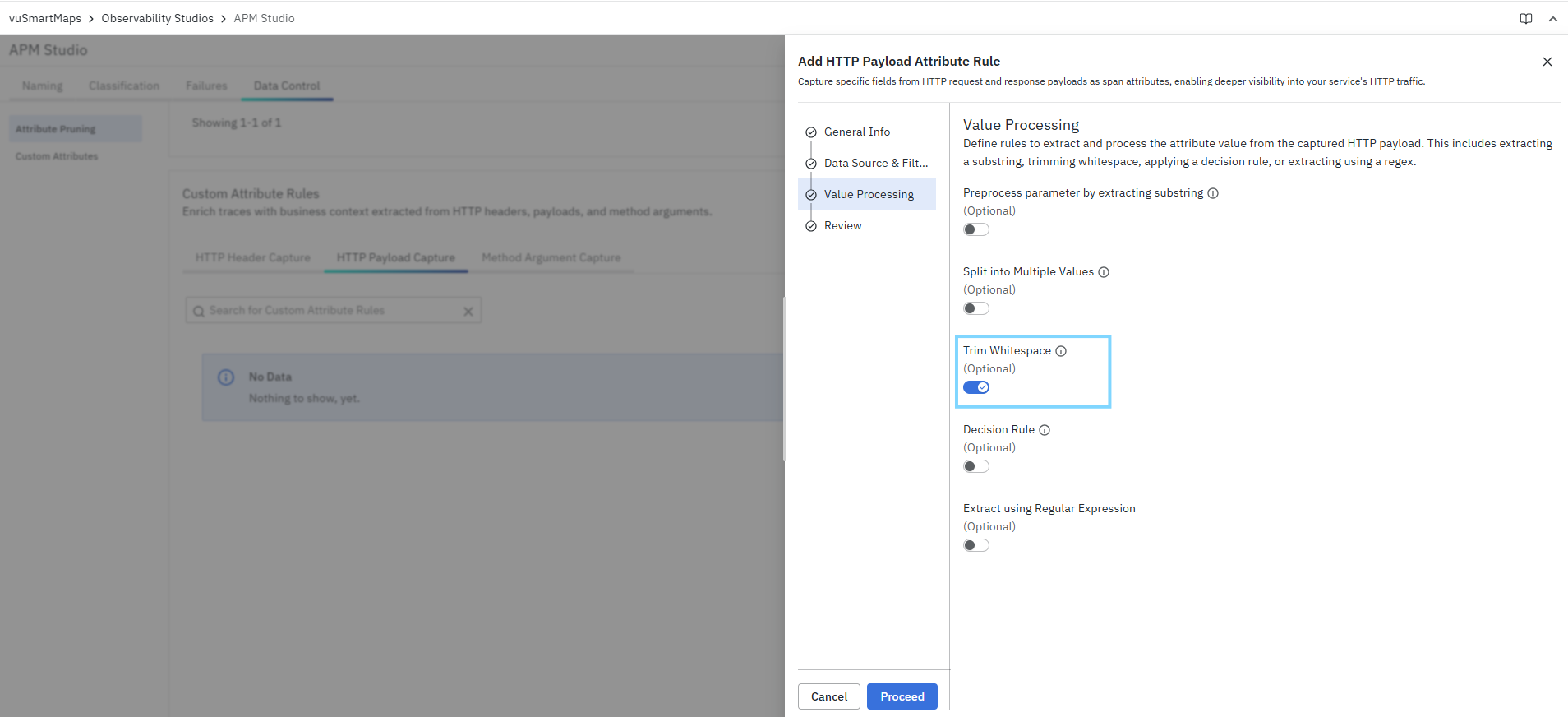Click the breadcrumb chevron after vuSmartMaps
The height and width of the screenshot is (717, 1568).
(91, 19)
